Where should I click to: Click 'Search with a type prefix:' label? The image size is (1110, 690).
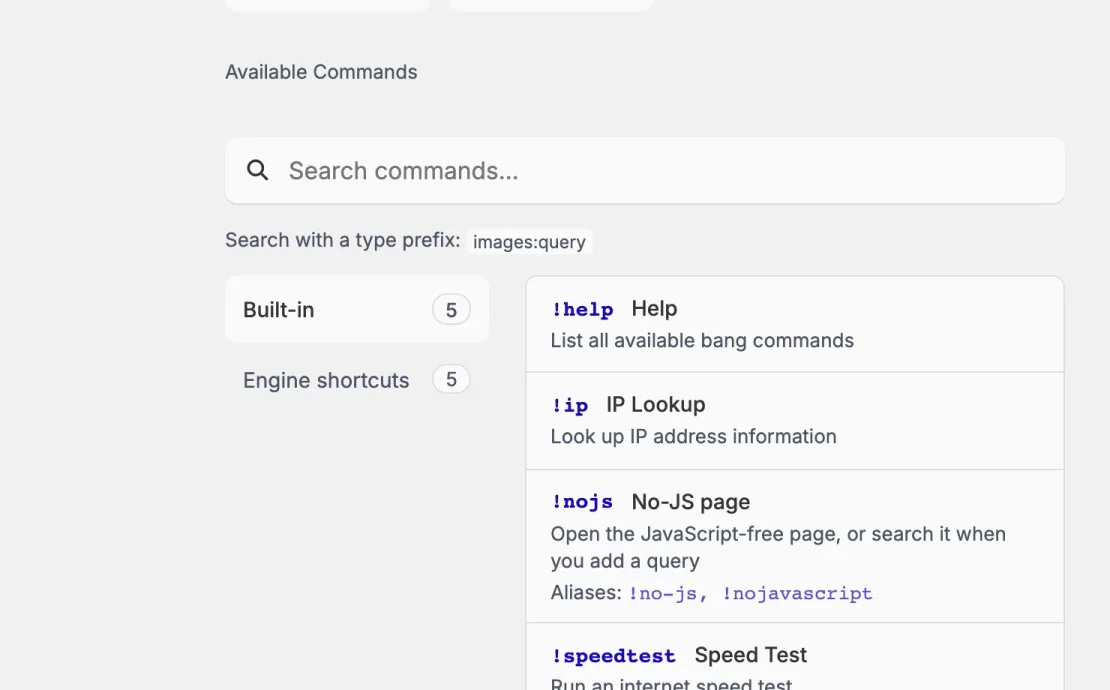pyautogui.click(x=343, y=240)
